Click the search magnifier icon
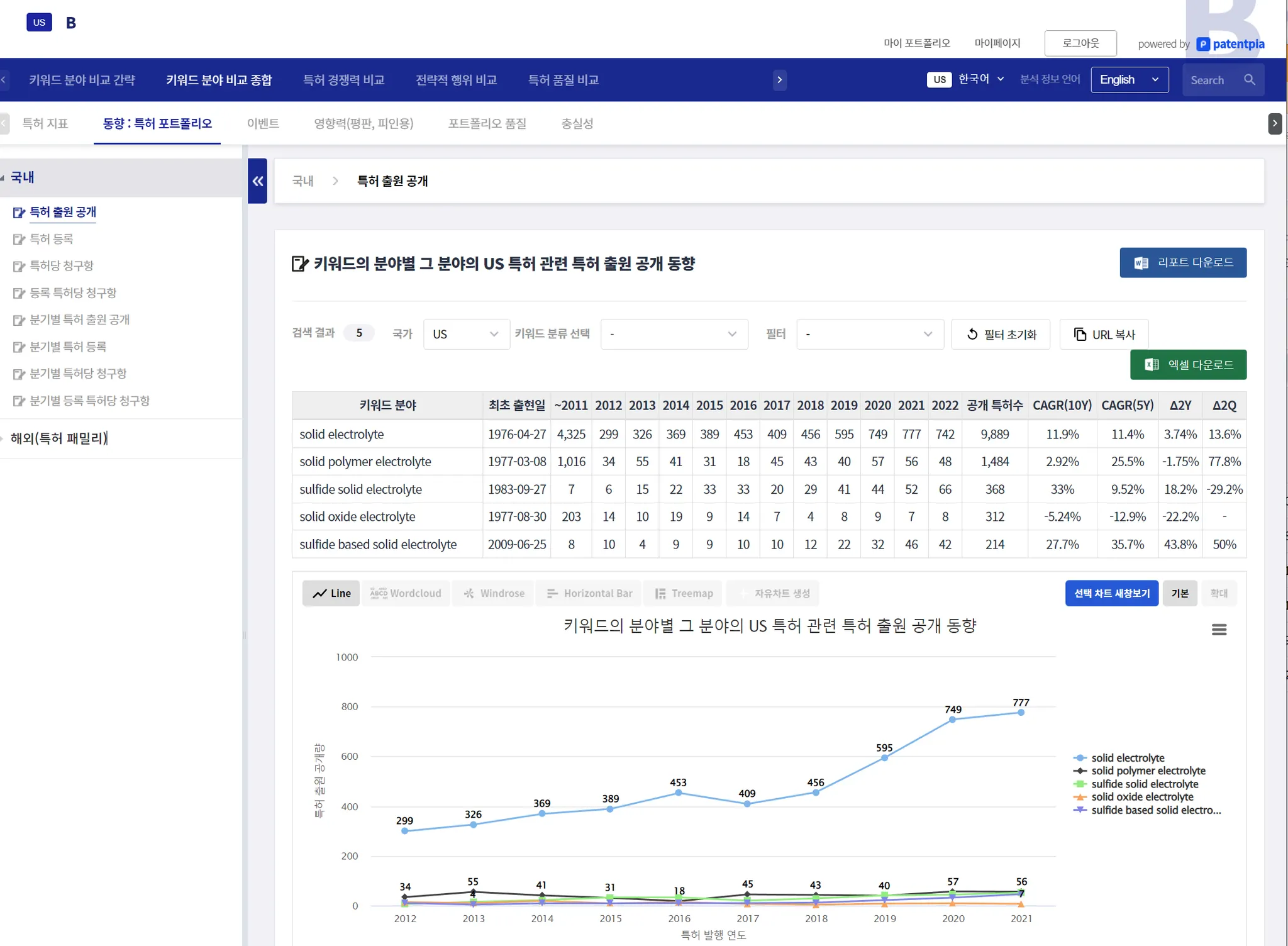 pos(1249,80)
